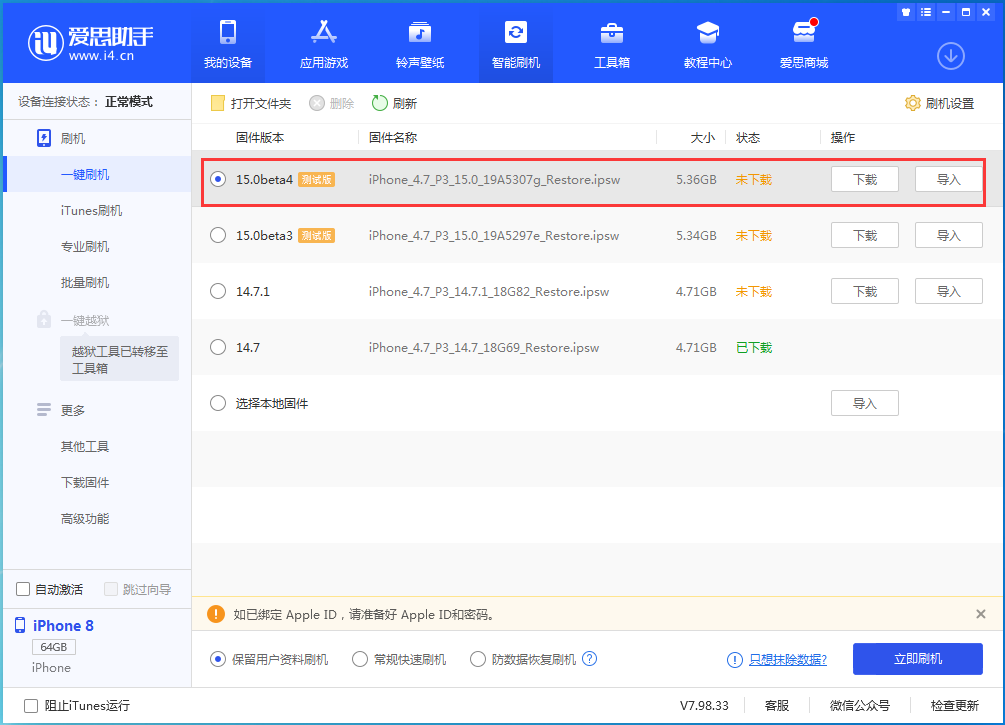1005x725 pixels.
Task: Select 专业刷机 in the sidebar
Action: tap(85, 247)
